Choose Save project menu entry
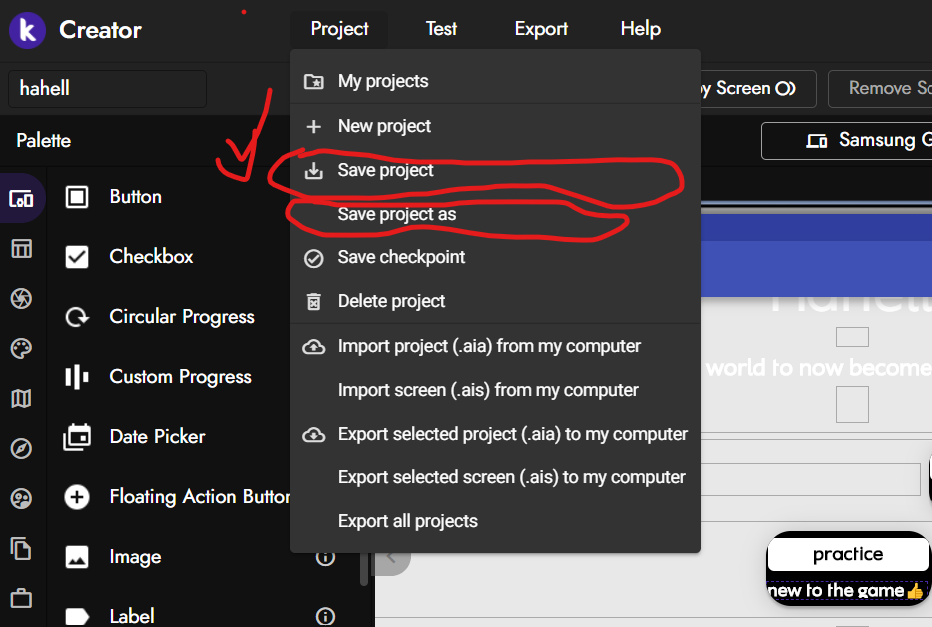 point(495,170)
